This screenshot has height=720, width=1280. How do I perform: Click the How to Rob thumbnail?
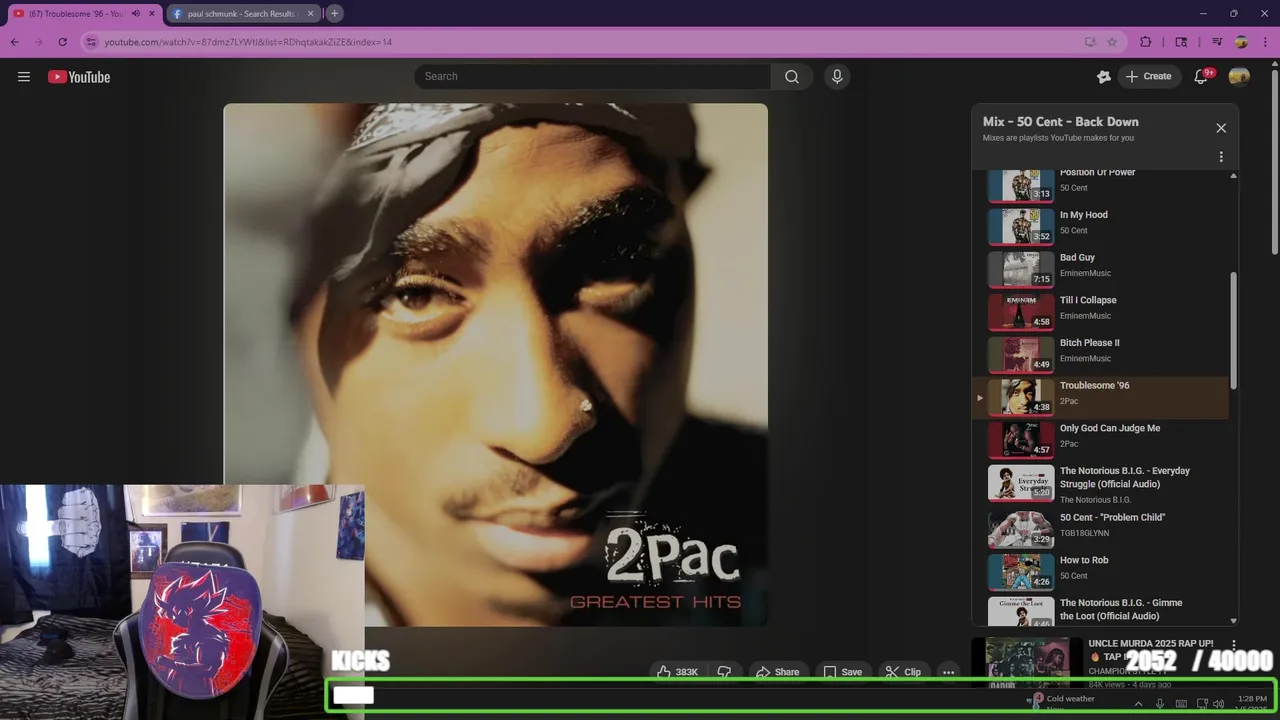tap(1021, 572)
